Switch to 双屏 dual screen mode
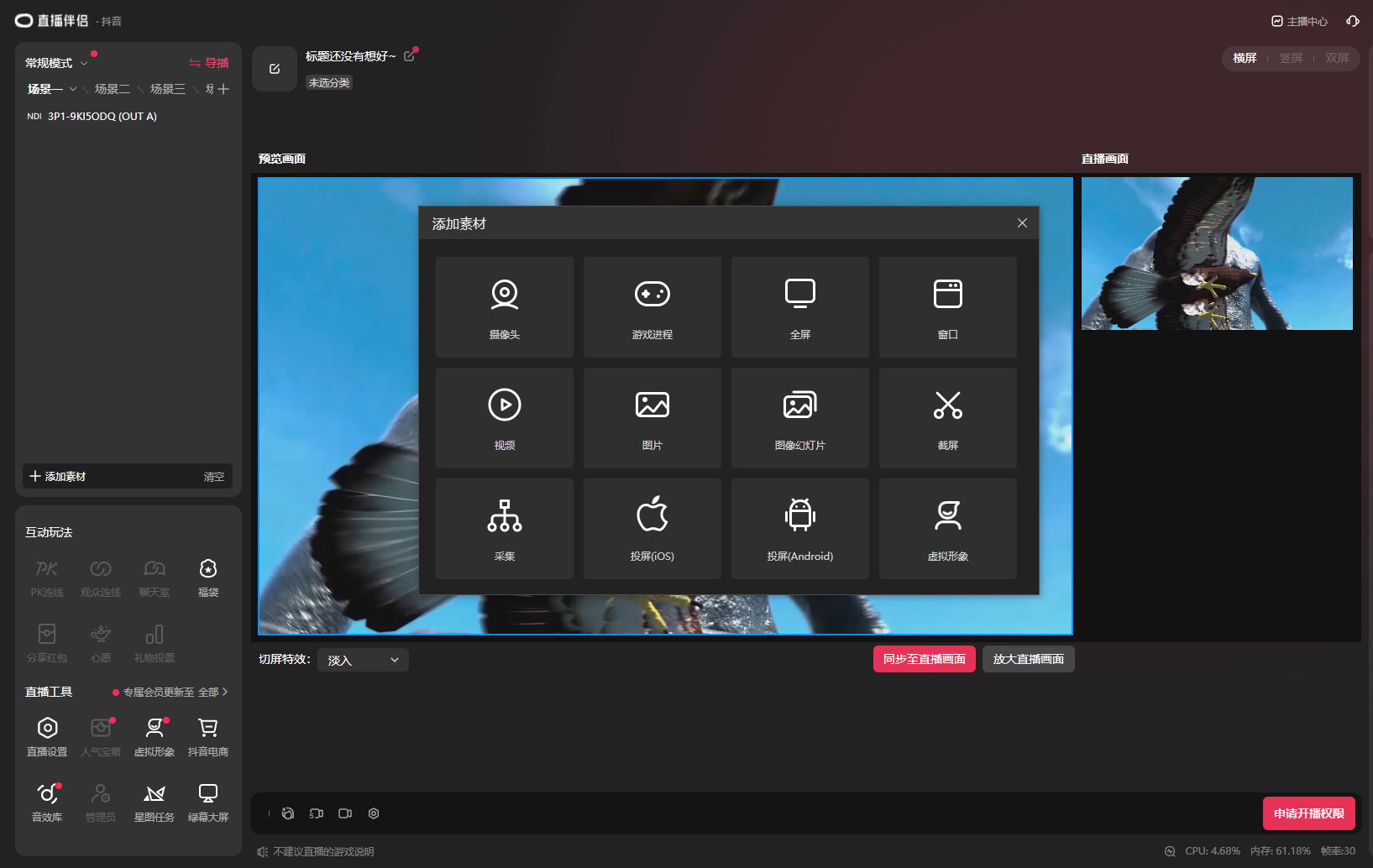The width and height of the screenshot is (1373, 868). point(1336,58)
